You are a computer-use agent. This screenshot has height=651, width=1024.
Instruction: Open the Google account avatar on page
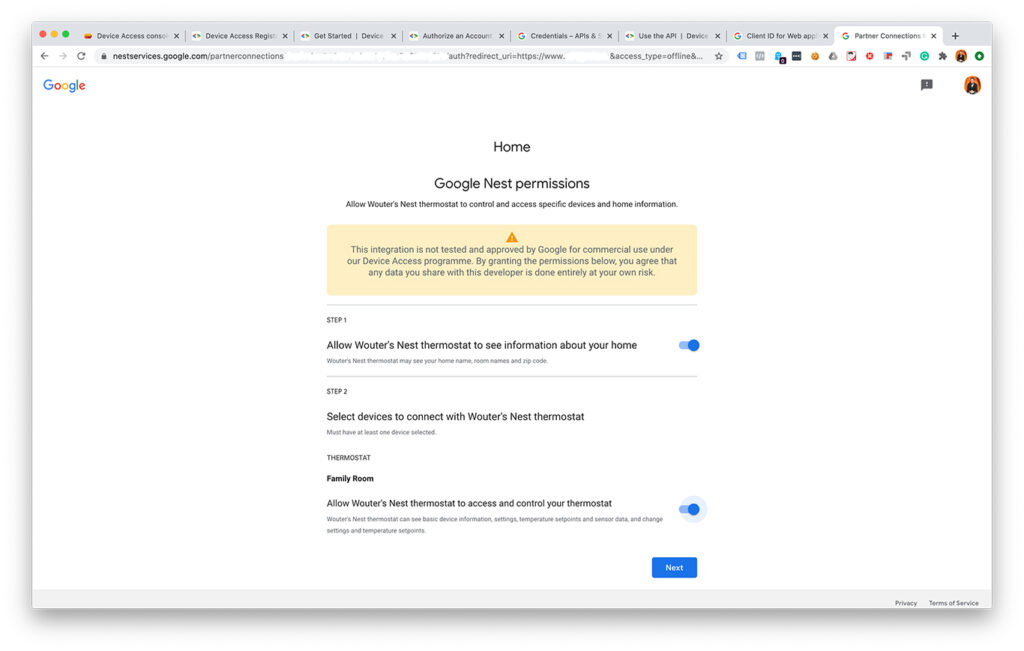[972, 85]
